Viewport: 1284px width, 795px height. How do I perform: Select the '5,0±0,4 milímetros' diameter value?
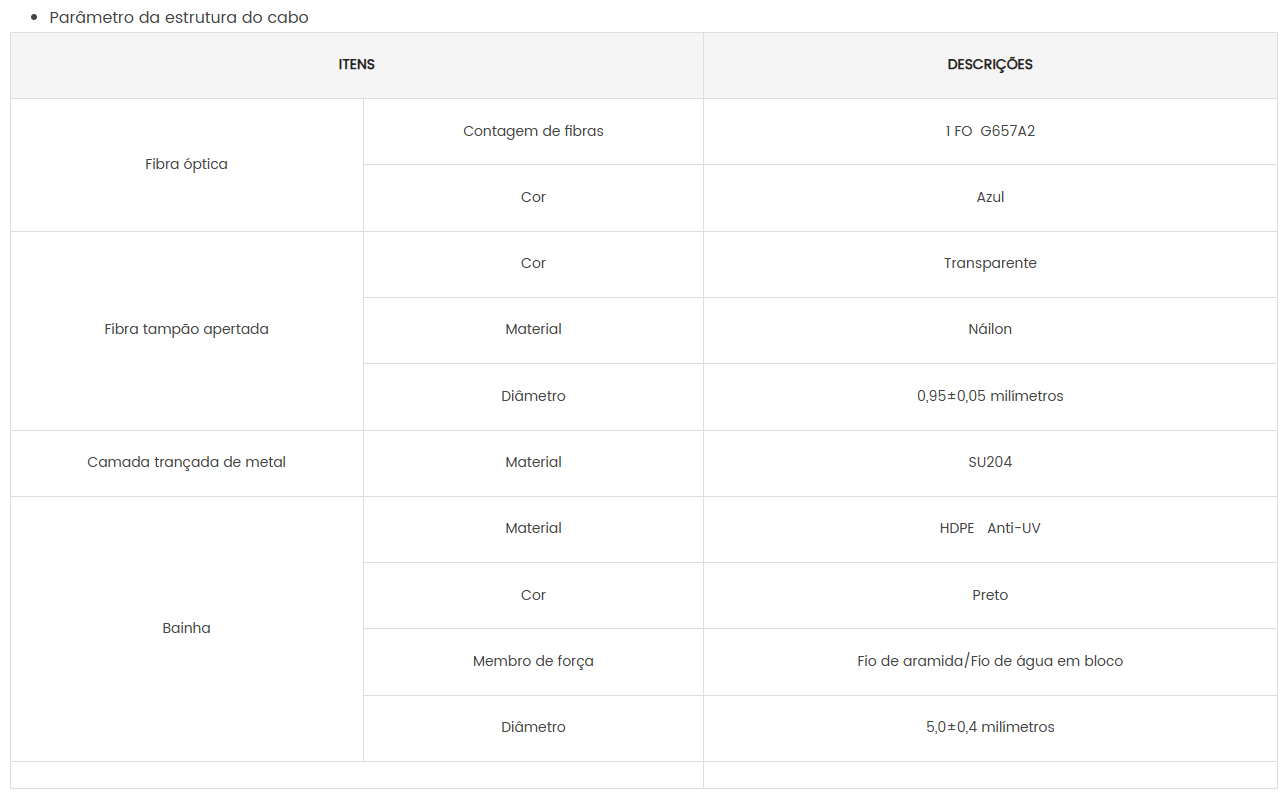click(990, 727)
